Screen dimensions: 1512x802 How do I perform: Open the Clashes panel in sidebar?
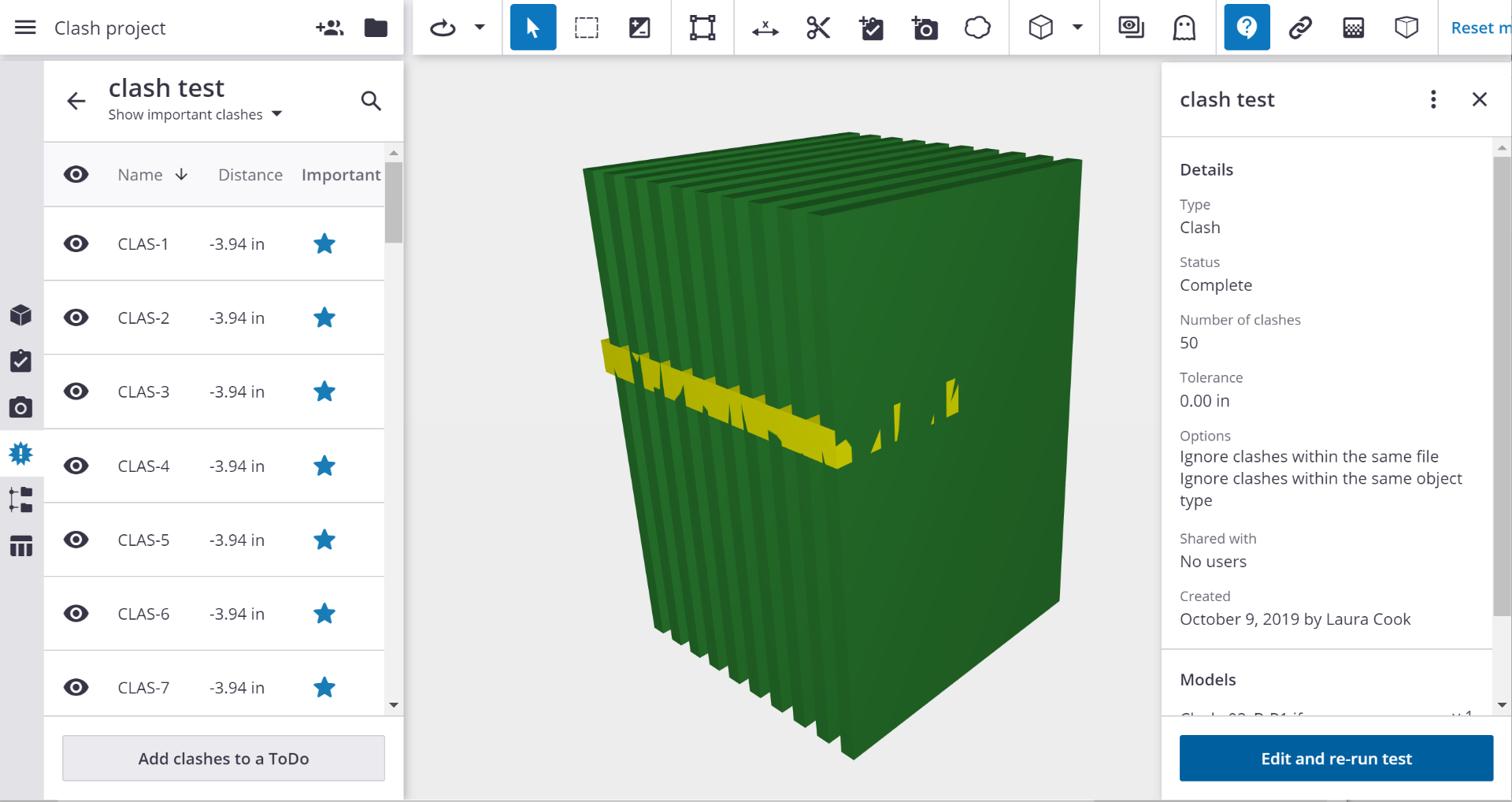pyautogui.click(x=21, y=454)
